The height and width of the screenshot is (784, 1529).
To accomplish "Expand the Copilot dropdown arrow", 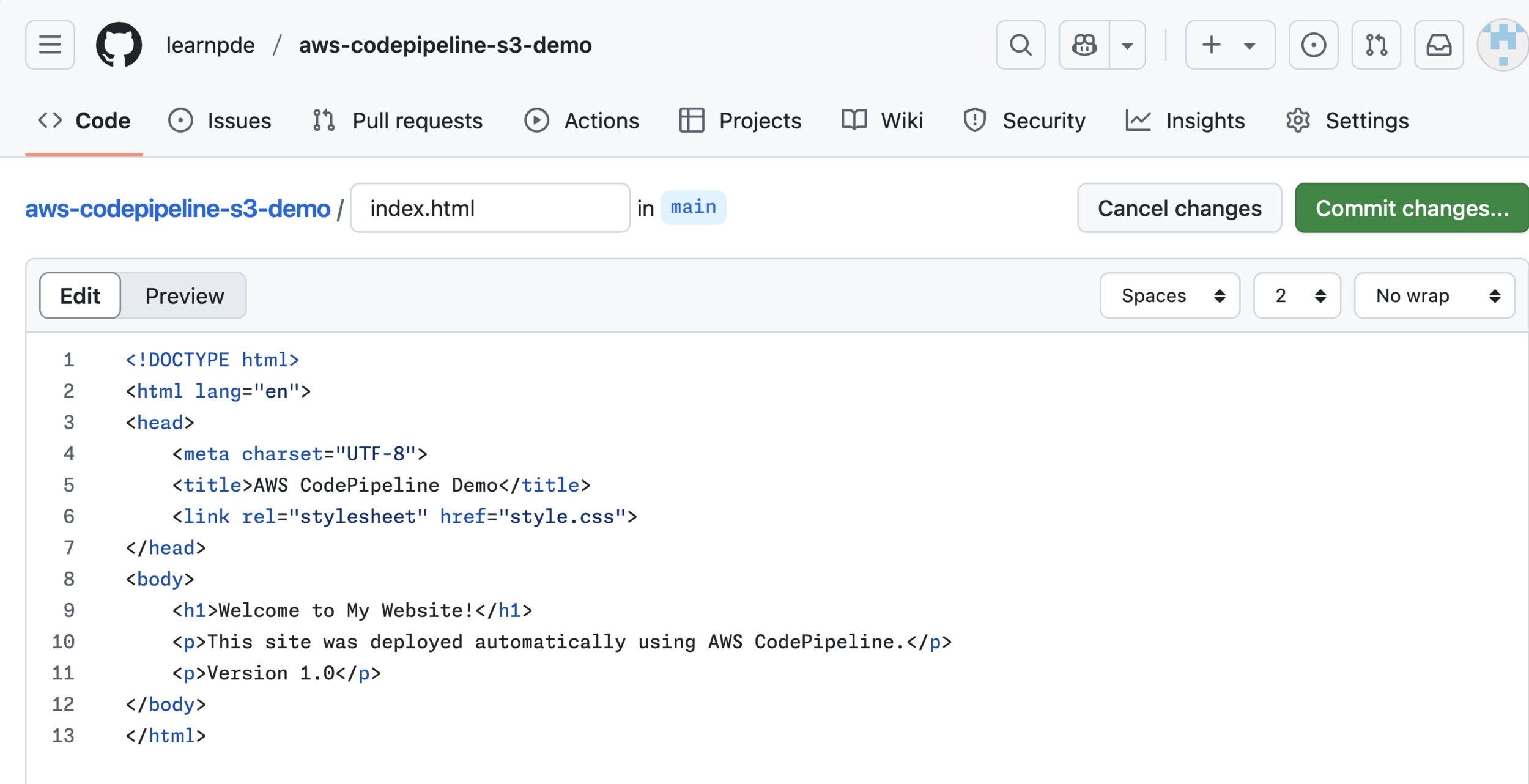I will click(1127, 45).
